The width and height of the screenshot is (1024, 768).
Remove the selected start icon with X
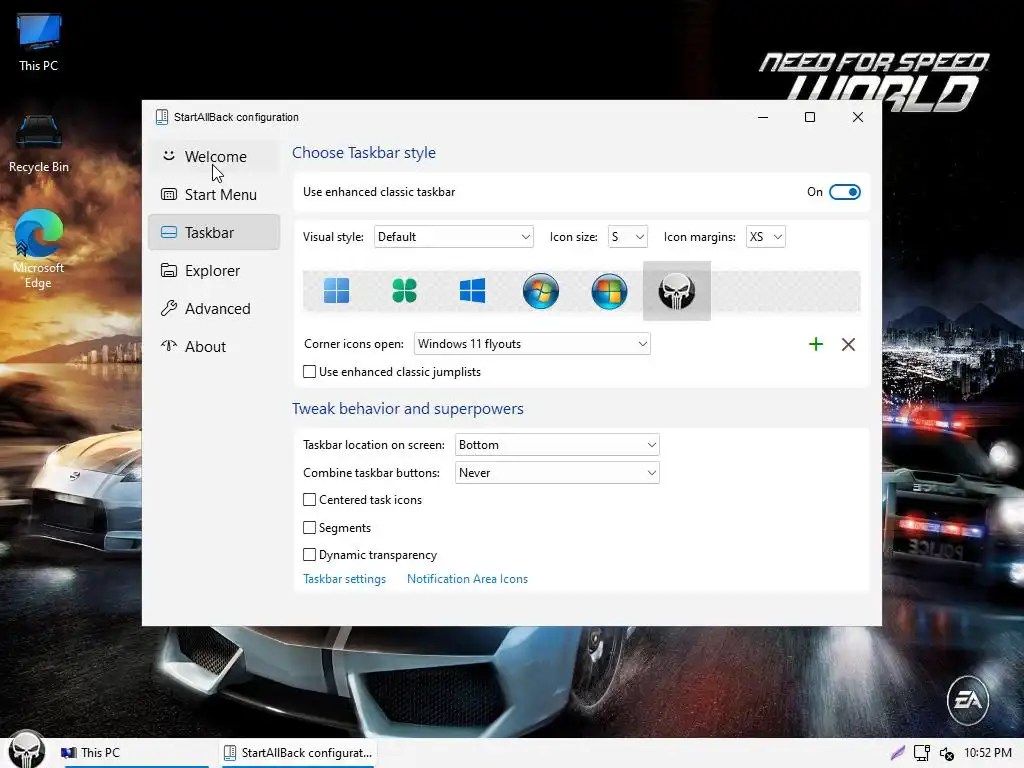(848, 344)
